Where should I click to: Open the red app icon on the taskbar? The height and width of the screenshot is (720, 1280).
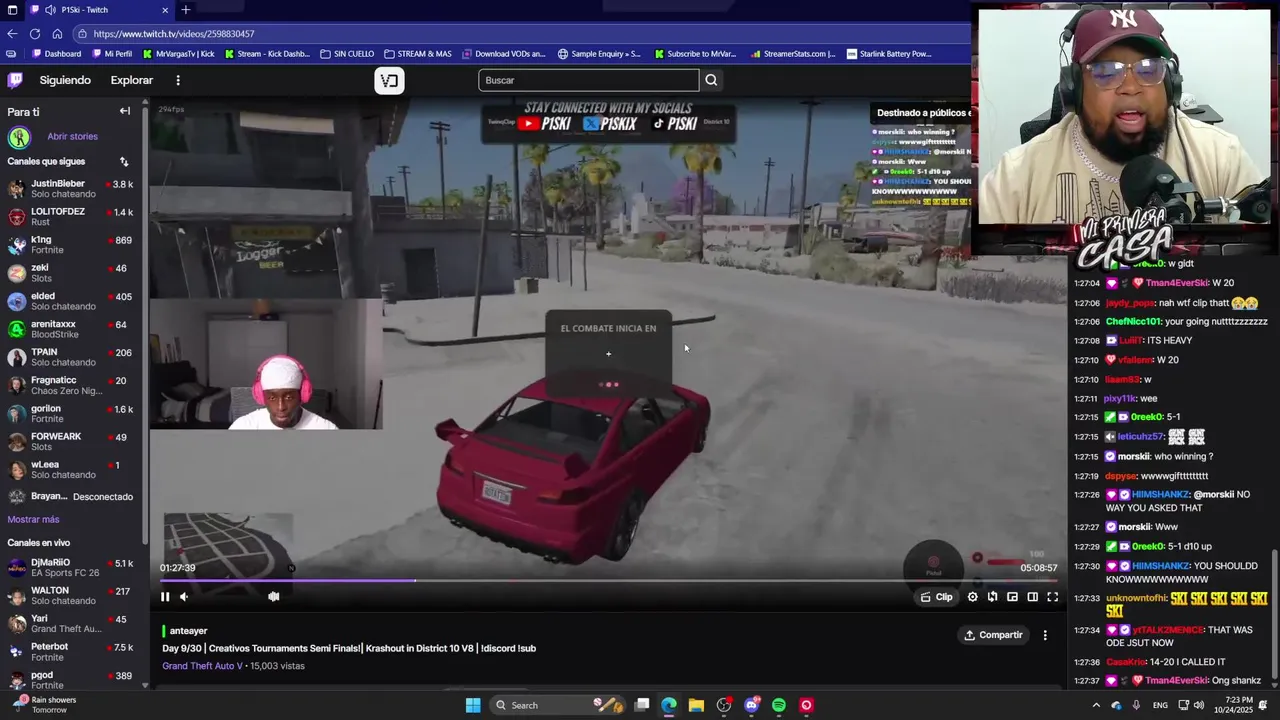tap(806, 705)
